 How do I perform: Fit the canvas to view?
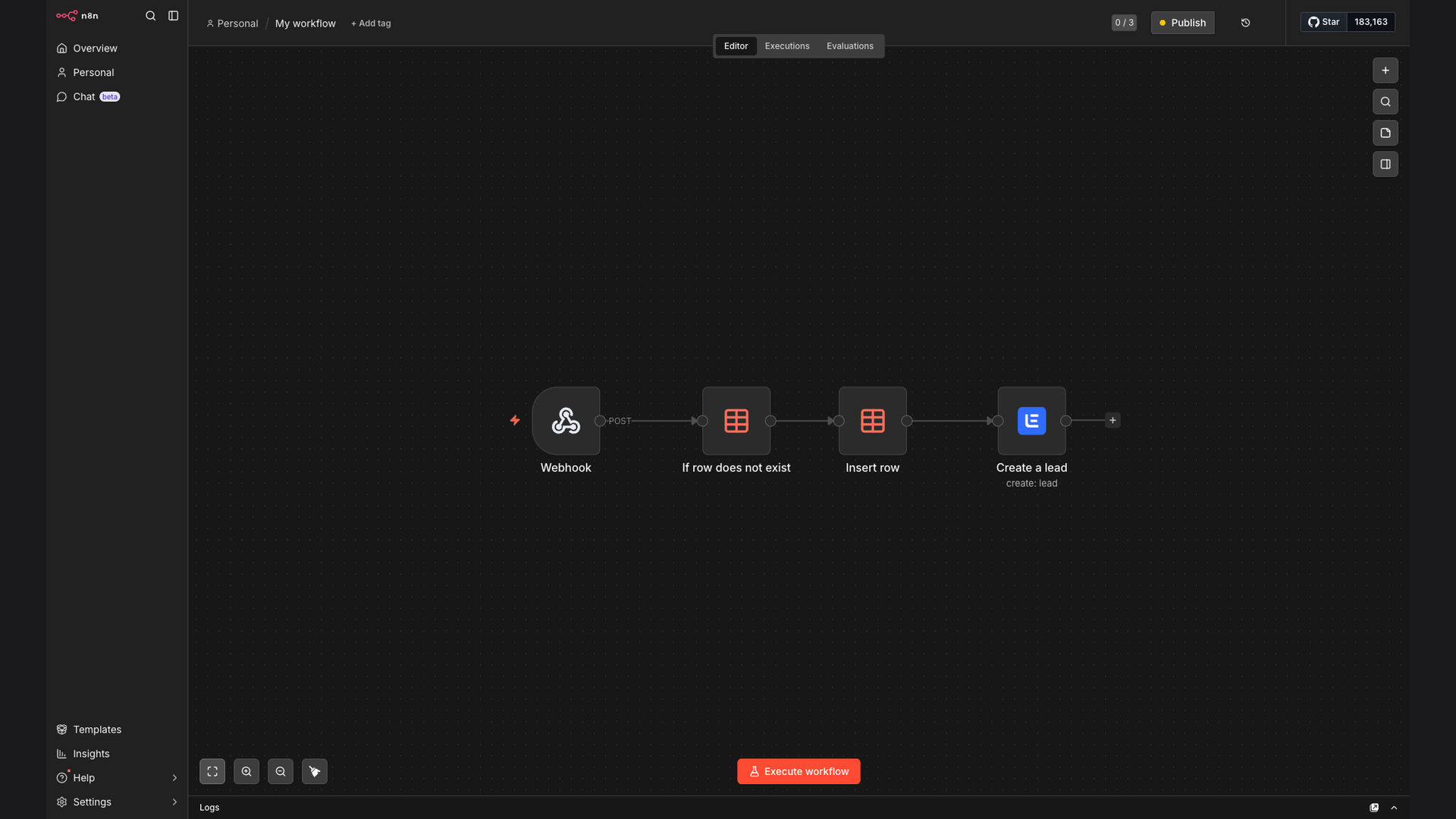pos(212,771)
